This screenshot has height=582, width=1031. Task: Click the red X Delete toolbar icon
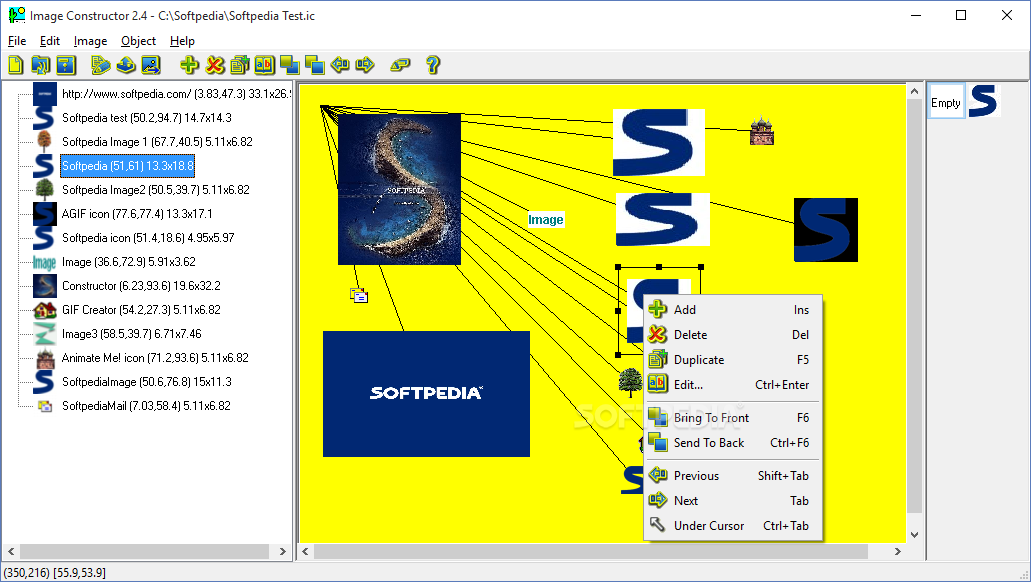click(214, 64)
